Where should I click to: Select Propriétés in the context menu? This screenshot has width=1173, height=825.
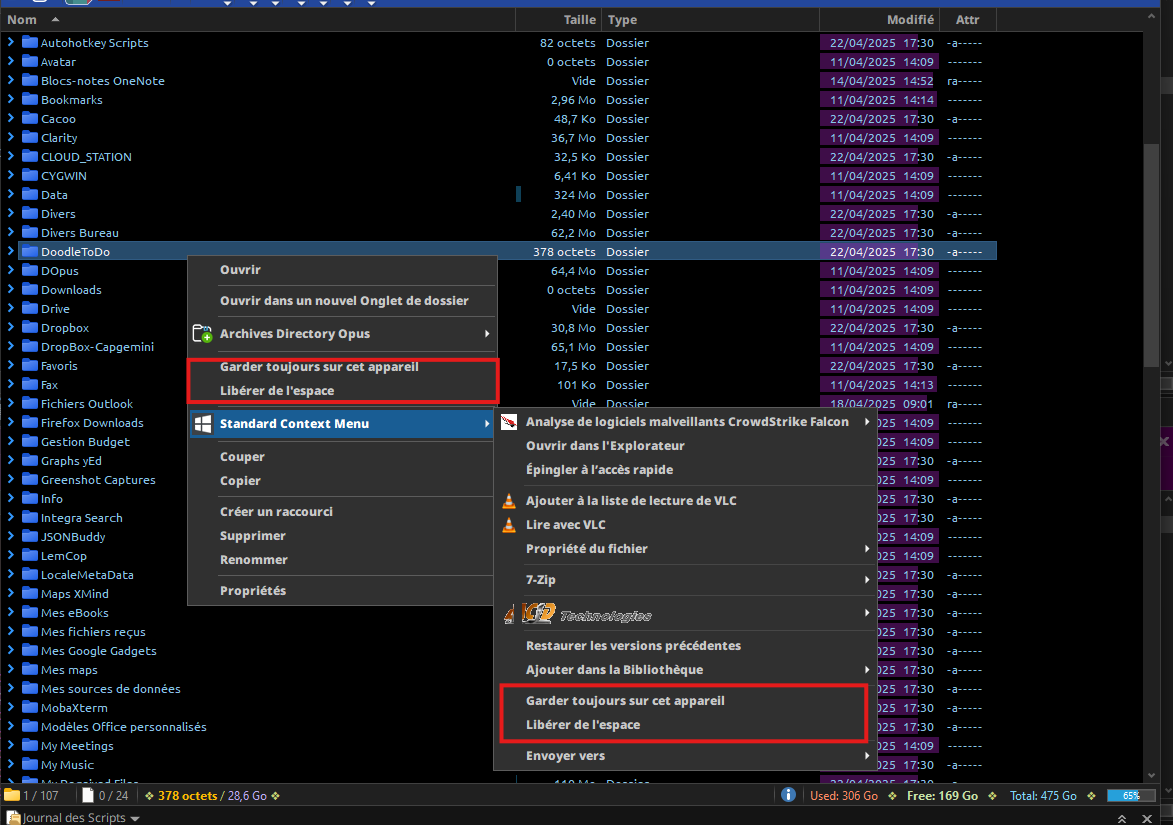coord(253,591)
